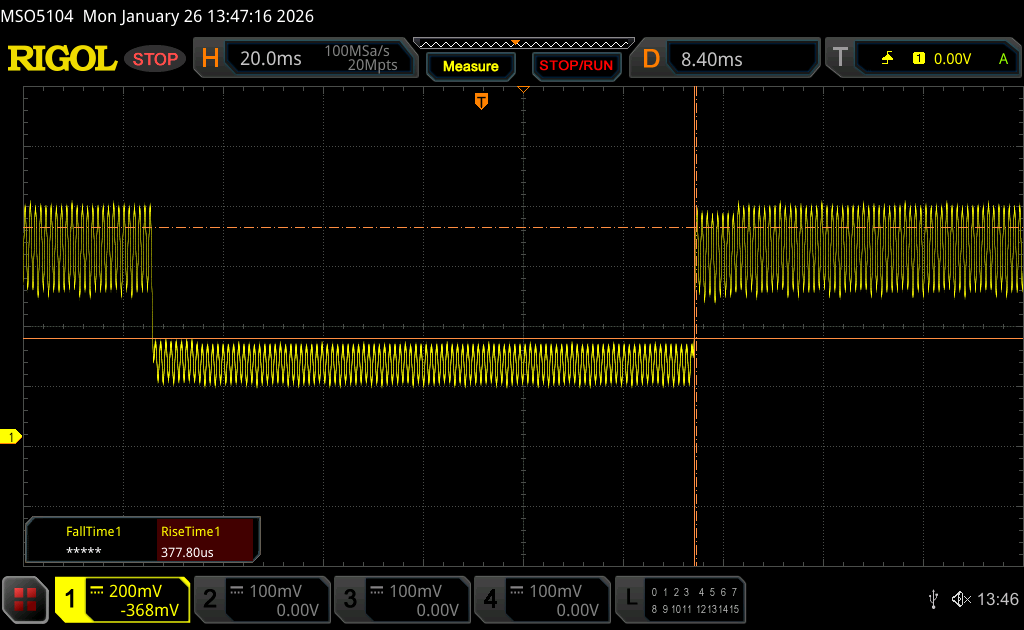The image size is (1024, 630).
Task: Toggle channel 1 with the 200mV box
Action: [122, 599]
